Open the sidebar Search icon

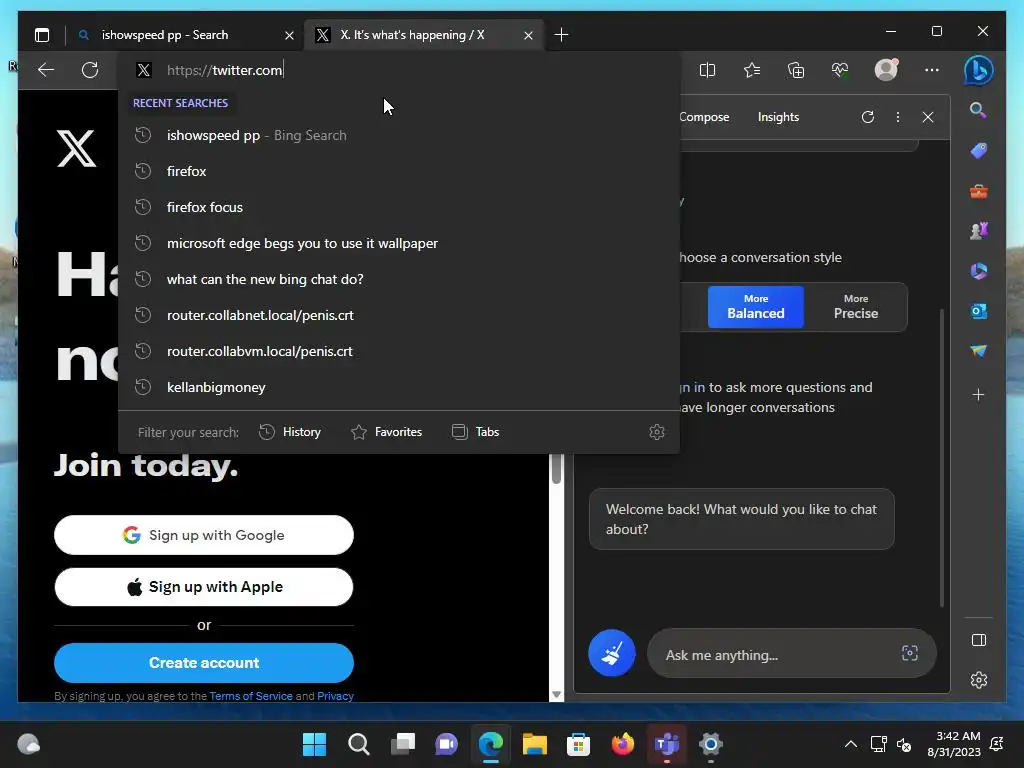click(978, 110)
